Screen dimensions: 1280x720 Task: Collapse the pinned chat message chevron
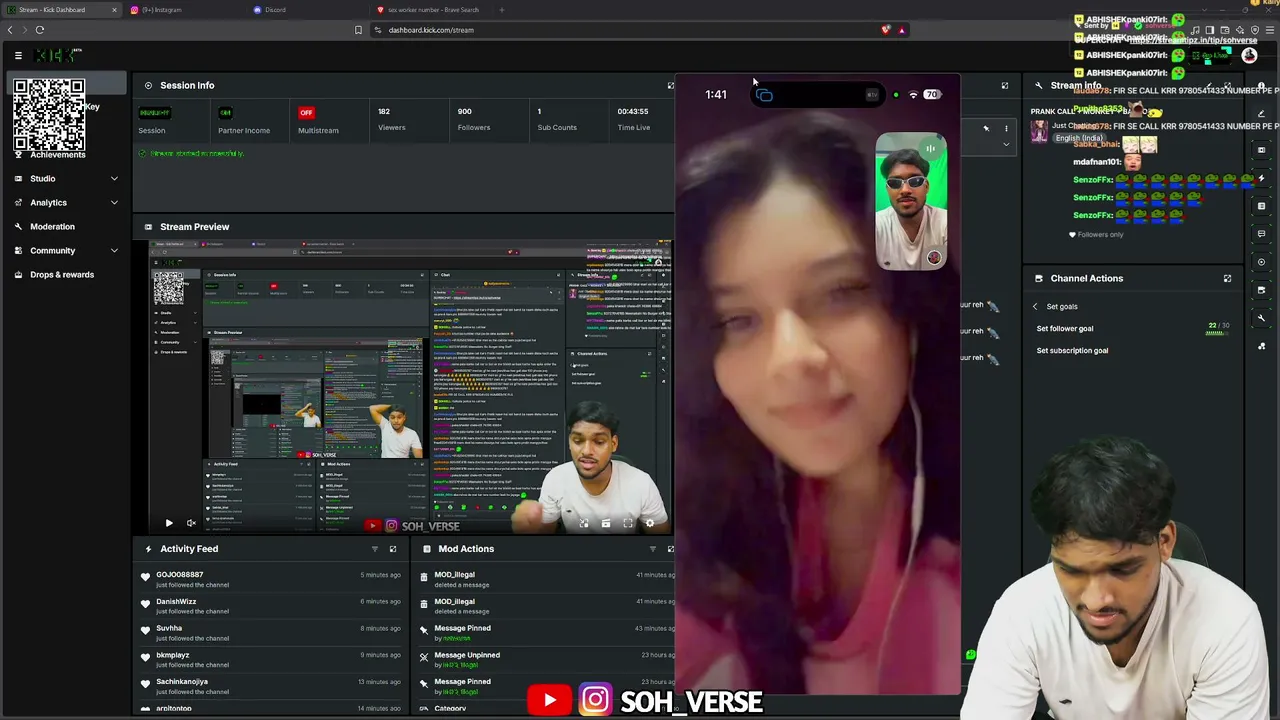click(x=1006, y=145)
